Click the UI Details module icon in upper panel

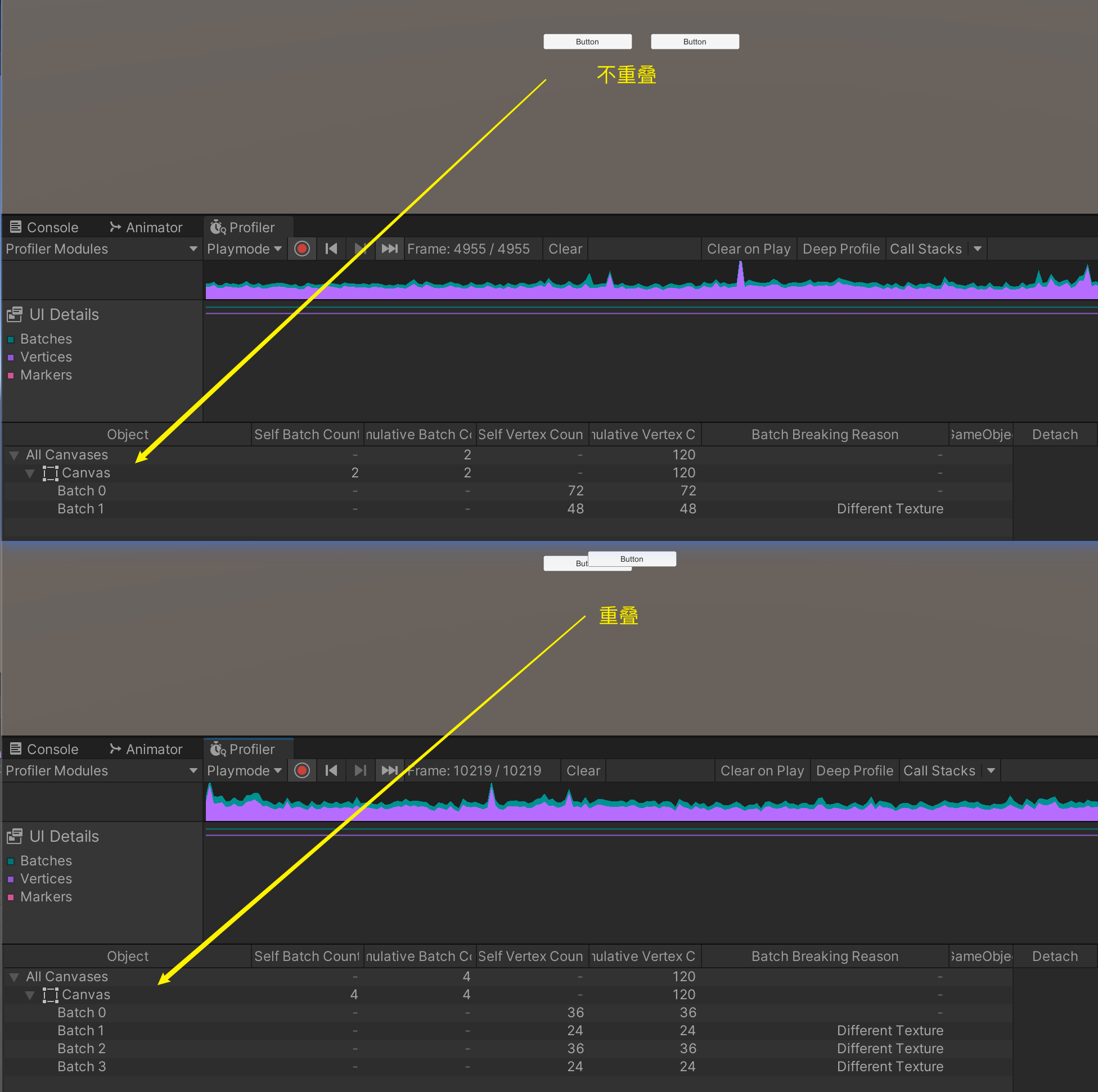coord(15,314)
